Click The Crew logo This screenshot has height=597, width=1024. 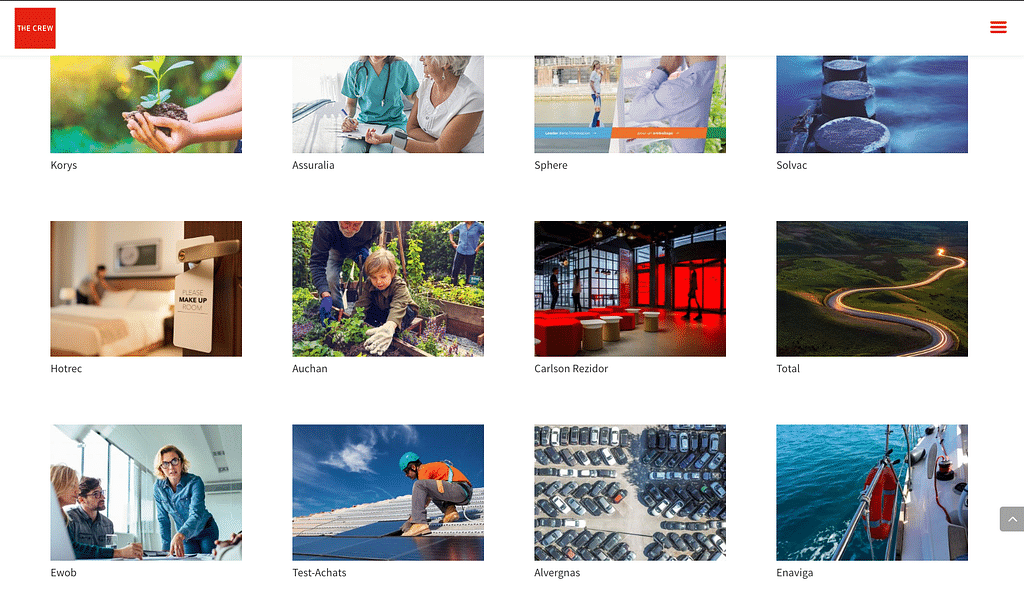35,28
